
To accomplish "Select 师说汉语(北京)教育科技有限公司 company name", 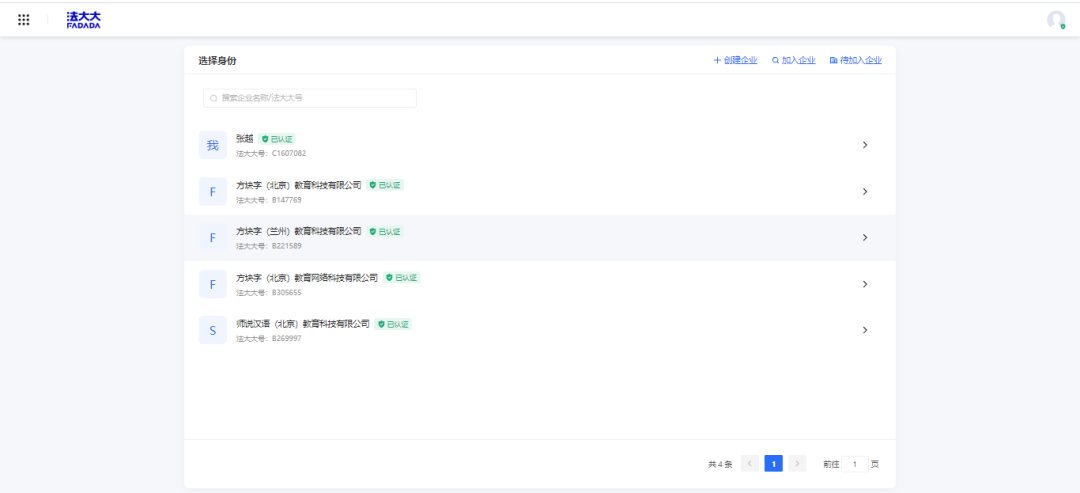I will (302, 324).
